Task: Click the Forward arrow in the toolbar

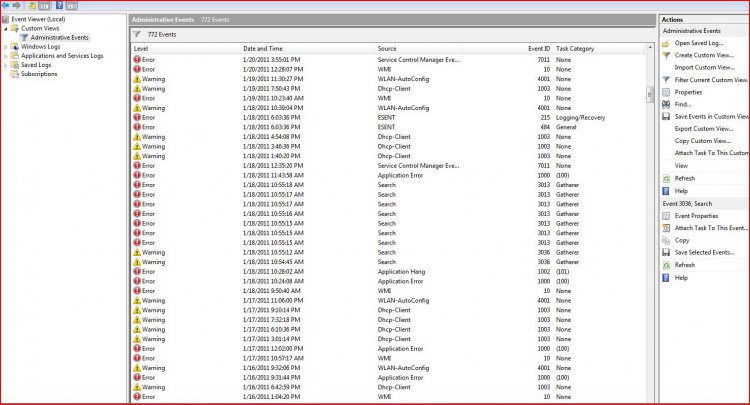Action: [17, 5]
